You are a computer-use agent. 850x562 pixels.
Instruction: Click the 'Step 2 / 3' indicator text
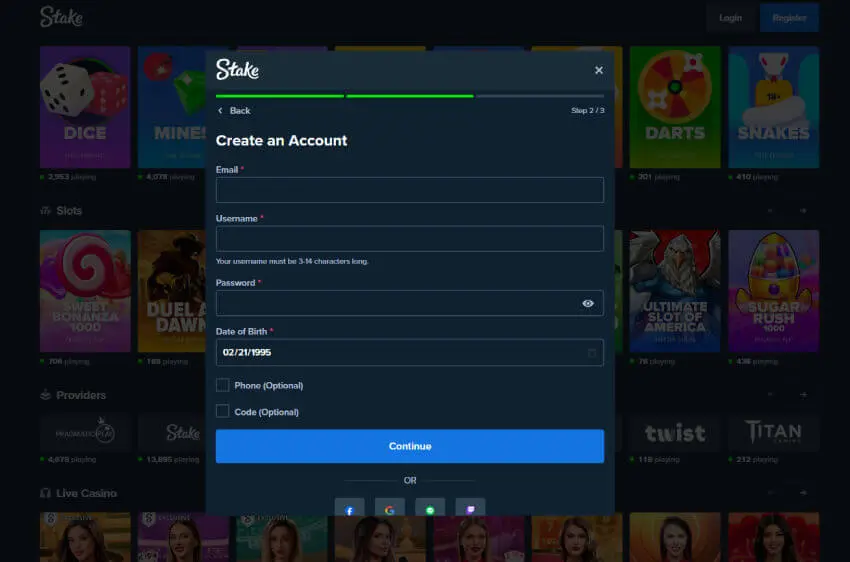pyautogui.click(x=588, y=111)
